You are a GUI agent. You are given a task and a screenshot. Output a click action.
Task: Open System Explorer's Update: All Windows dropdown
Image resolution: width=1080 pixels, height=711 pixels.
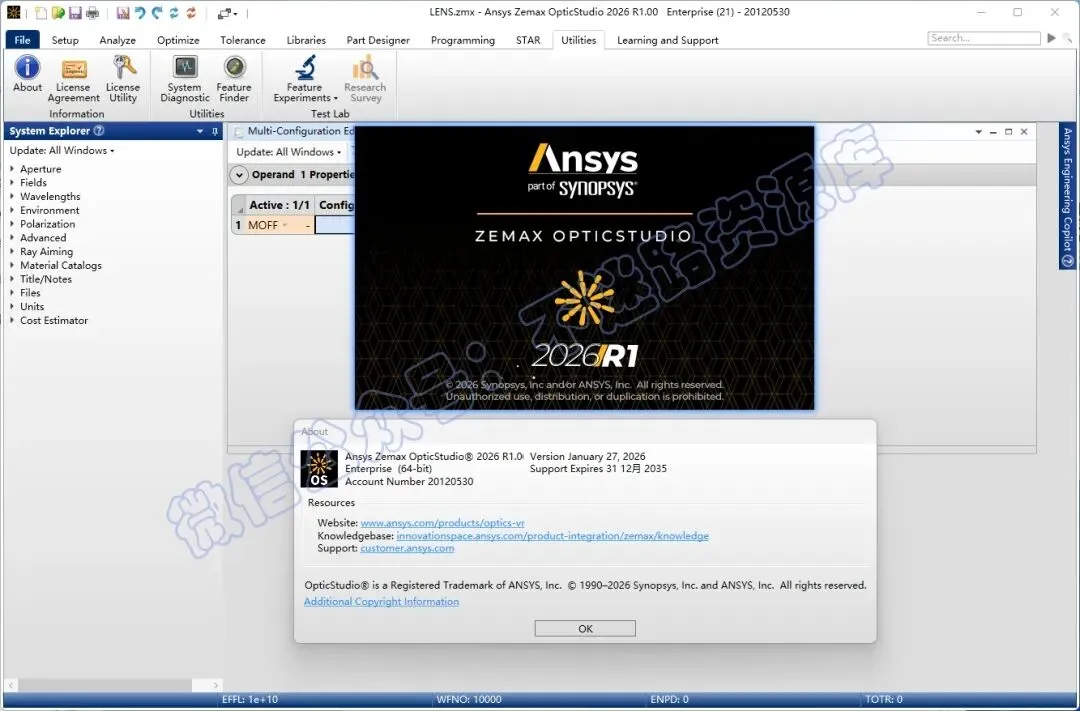pos(62,150)
